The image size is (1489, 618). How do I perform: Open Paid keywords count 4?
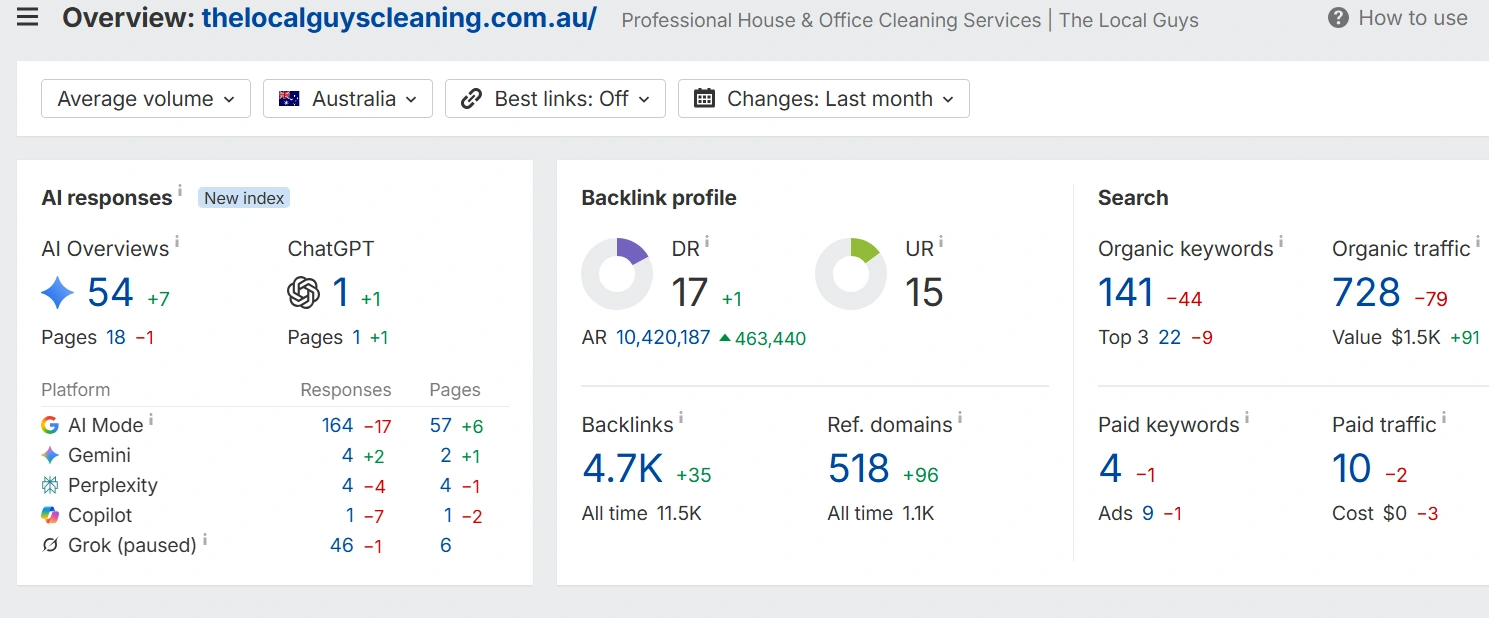(x=1111, y=469)
